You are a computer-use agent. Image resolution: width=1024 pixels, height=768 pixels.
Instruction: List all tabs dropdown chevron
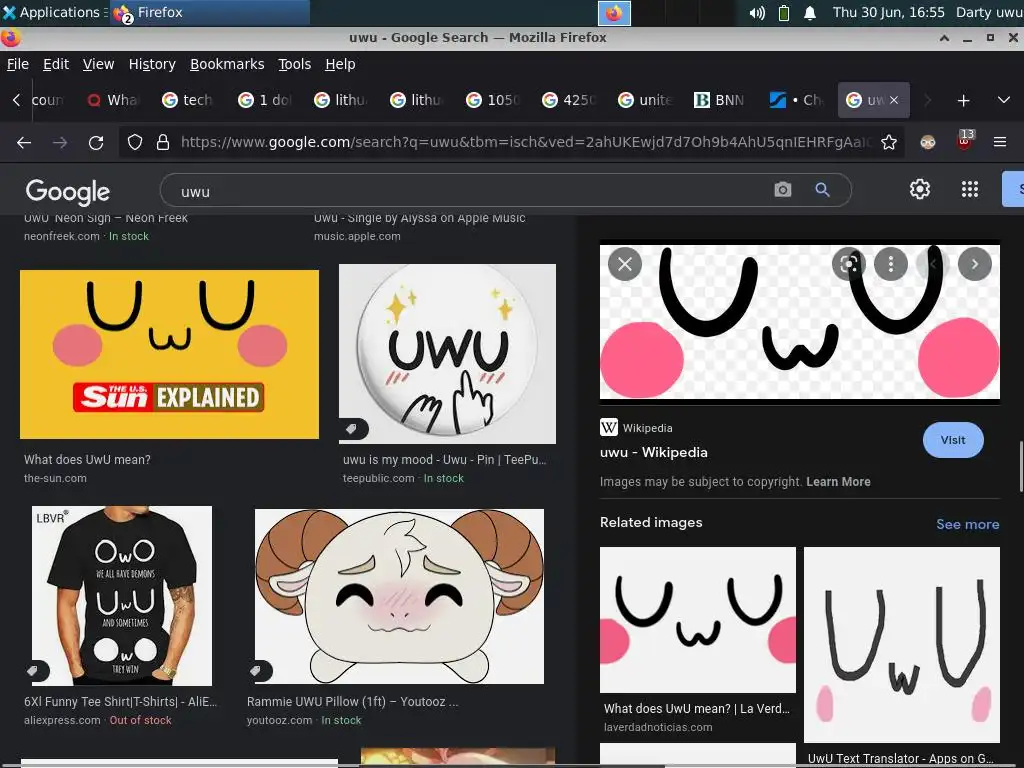coord(1004,100)
